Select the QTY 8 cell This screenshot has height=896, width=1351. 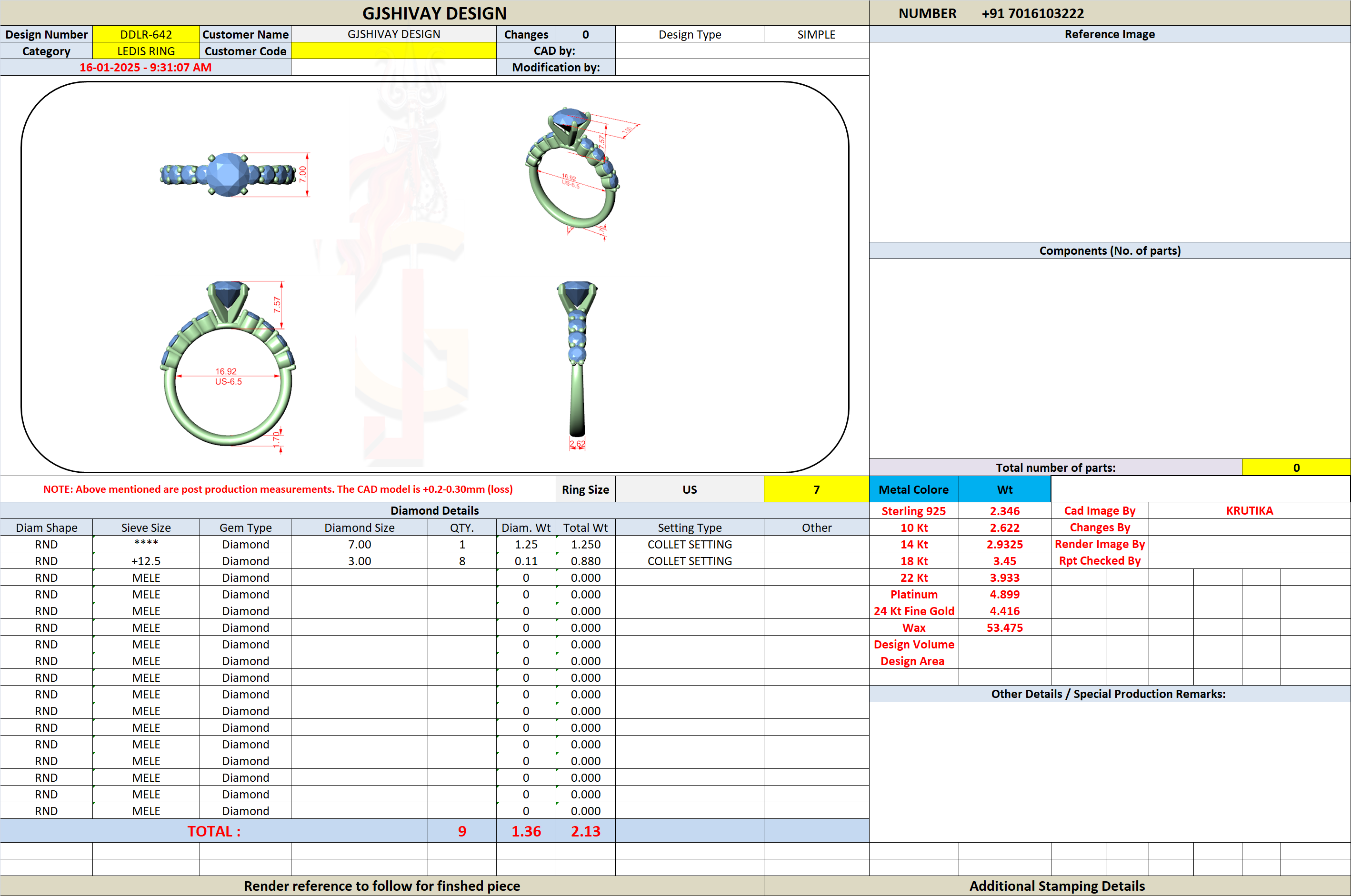[x=462, y=560]
